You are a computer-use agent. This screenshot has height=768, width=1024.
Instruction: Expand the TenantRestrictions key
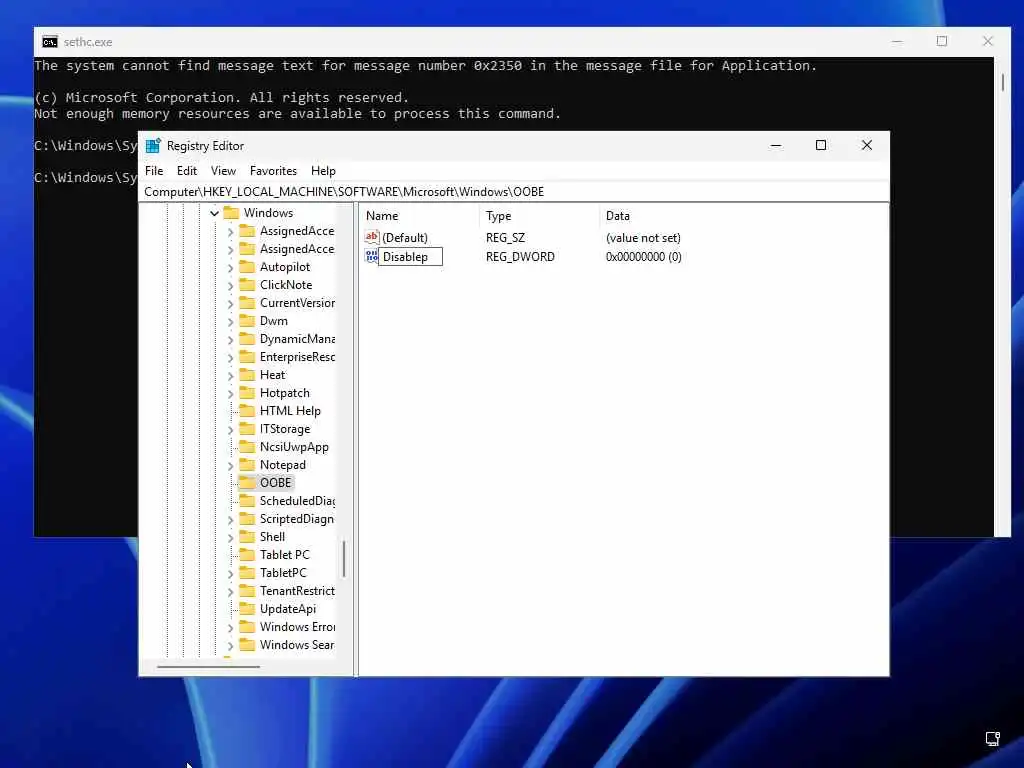click(231, 591)
